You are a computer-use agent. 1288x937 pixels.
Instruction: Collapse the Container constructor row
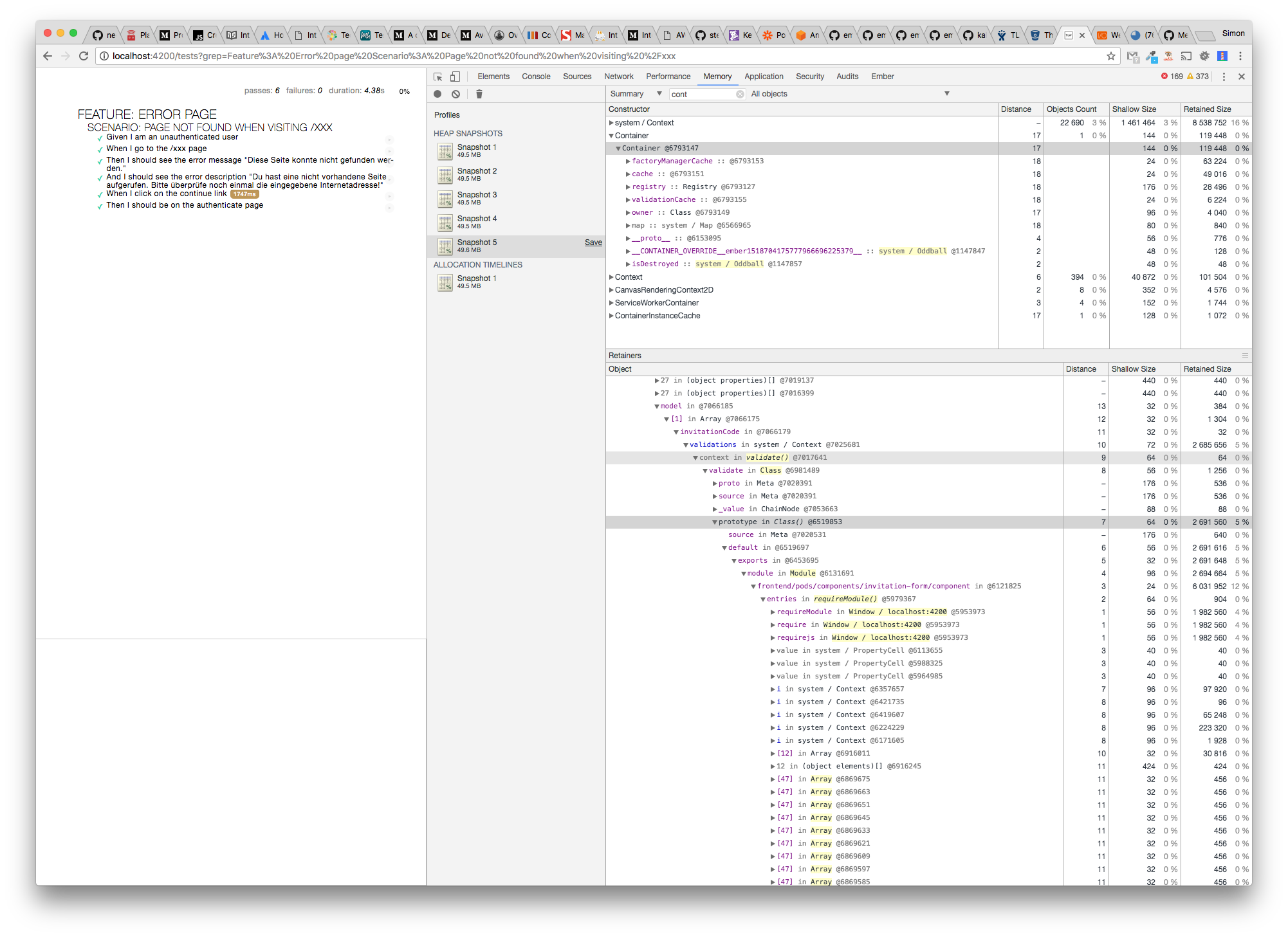click(611, 136)
